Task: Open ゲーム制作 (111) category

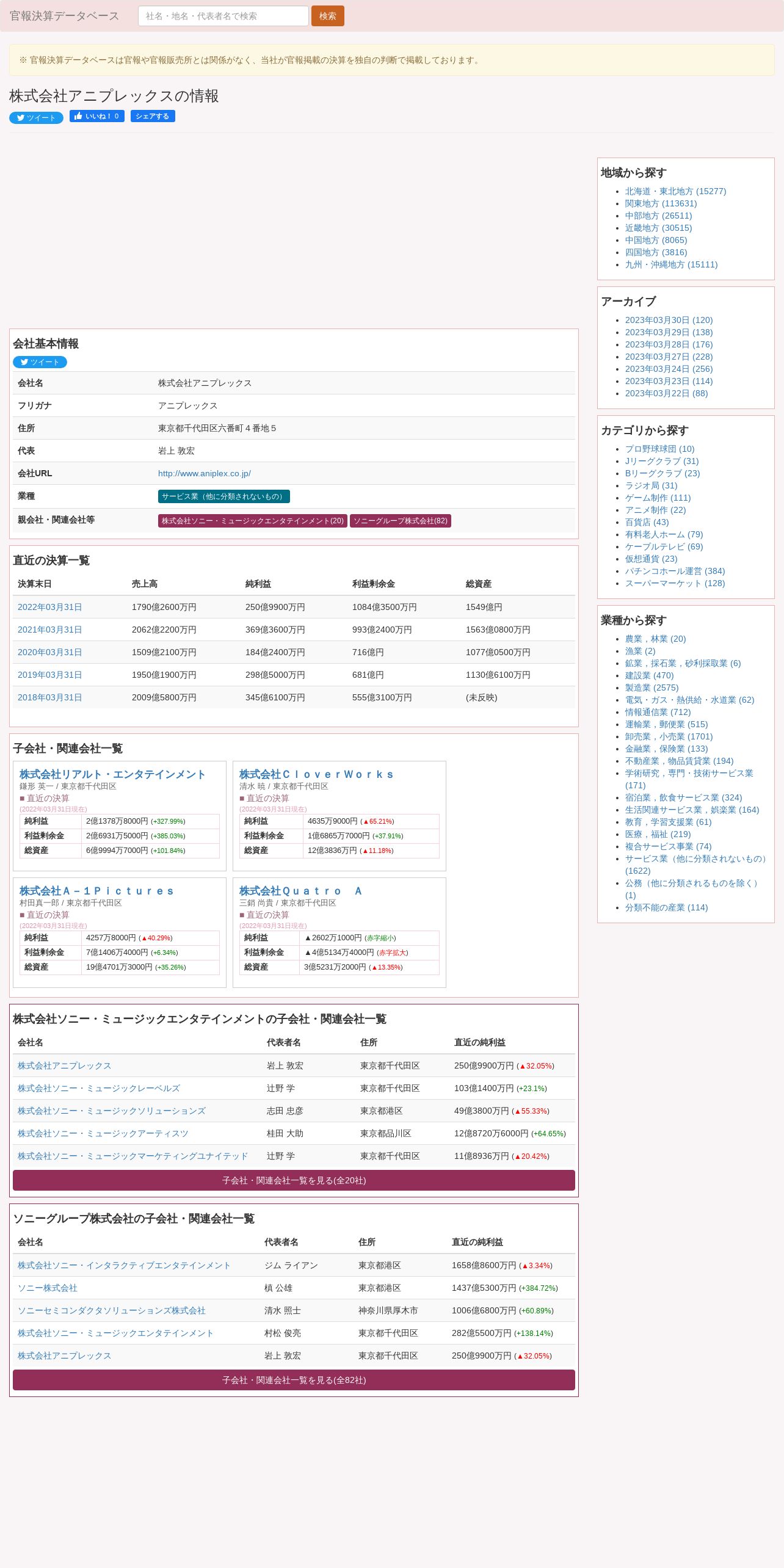Action: click(658, 498)
